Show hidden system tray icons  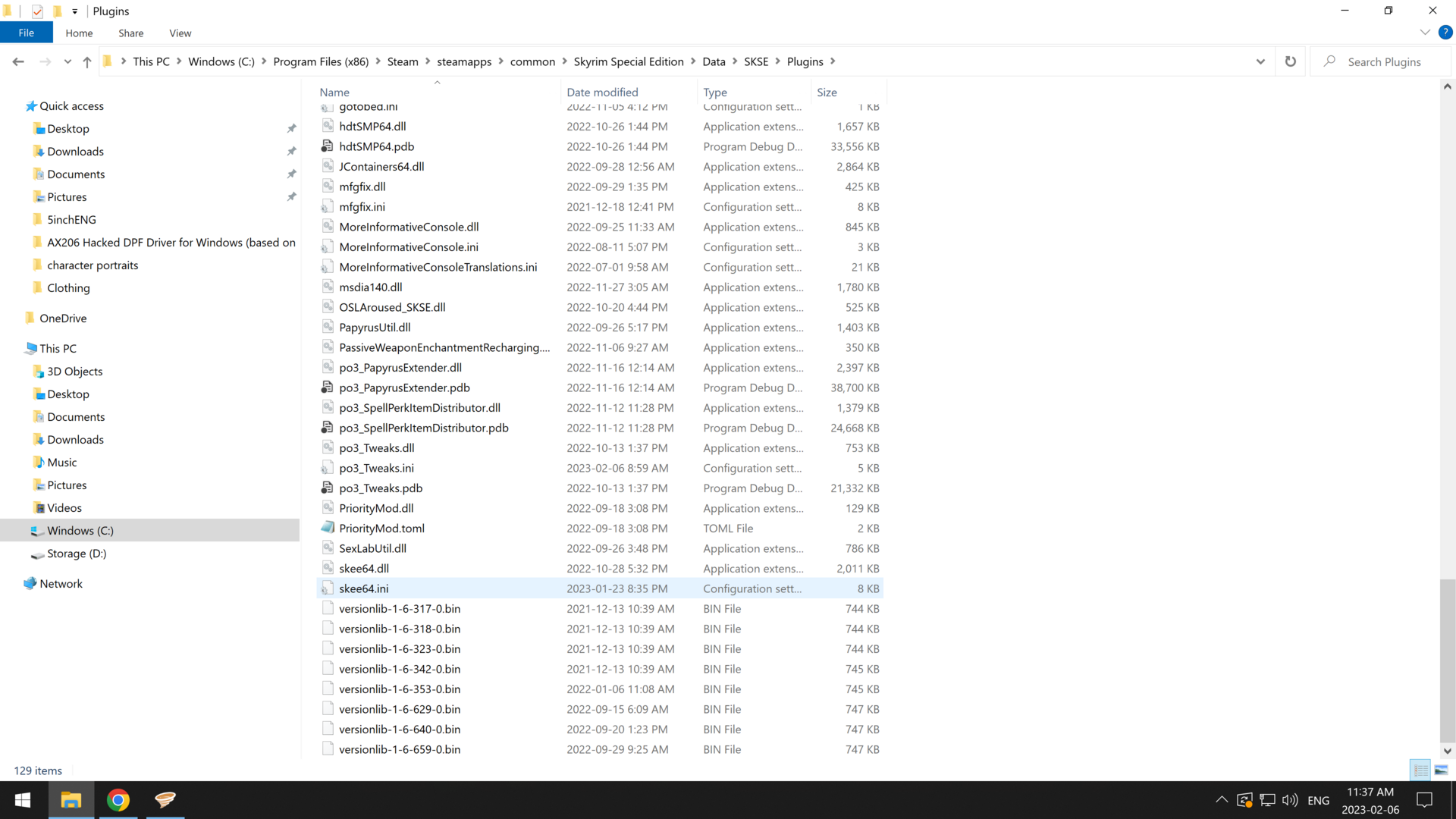click(1222, 799)
